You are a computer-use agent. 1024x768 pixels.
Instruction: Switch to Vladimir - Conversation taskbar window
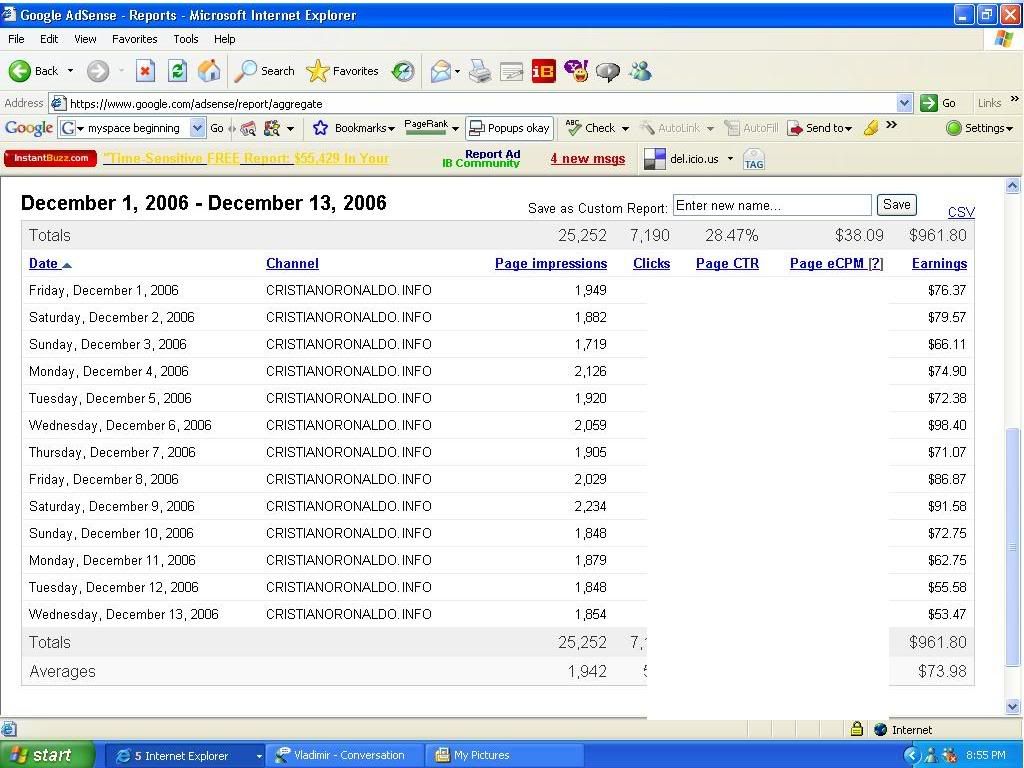[345, 756]
